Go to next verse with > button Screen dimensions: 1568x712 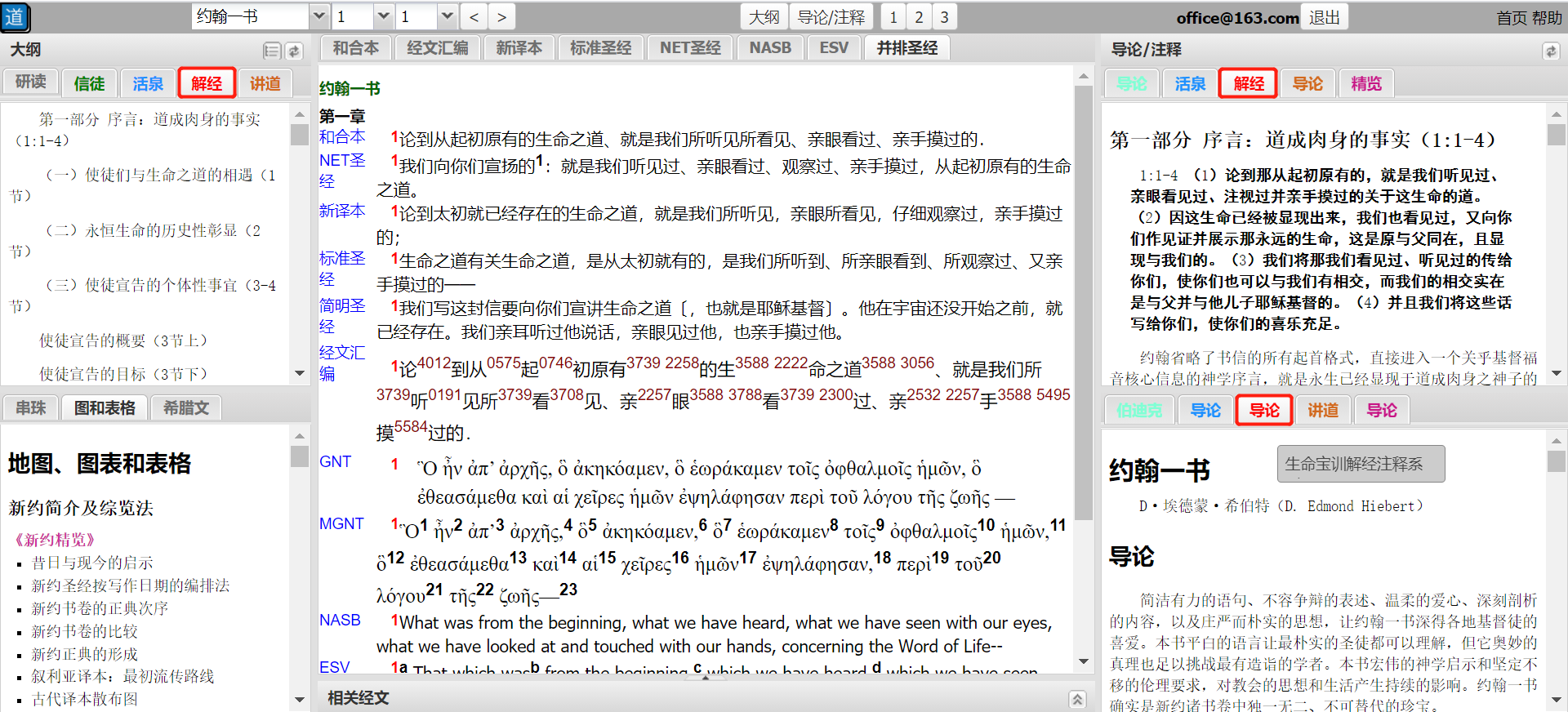tap(501, 17)
